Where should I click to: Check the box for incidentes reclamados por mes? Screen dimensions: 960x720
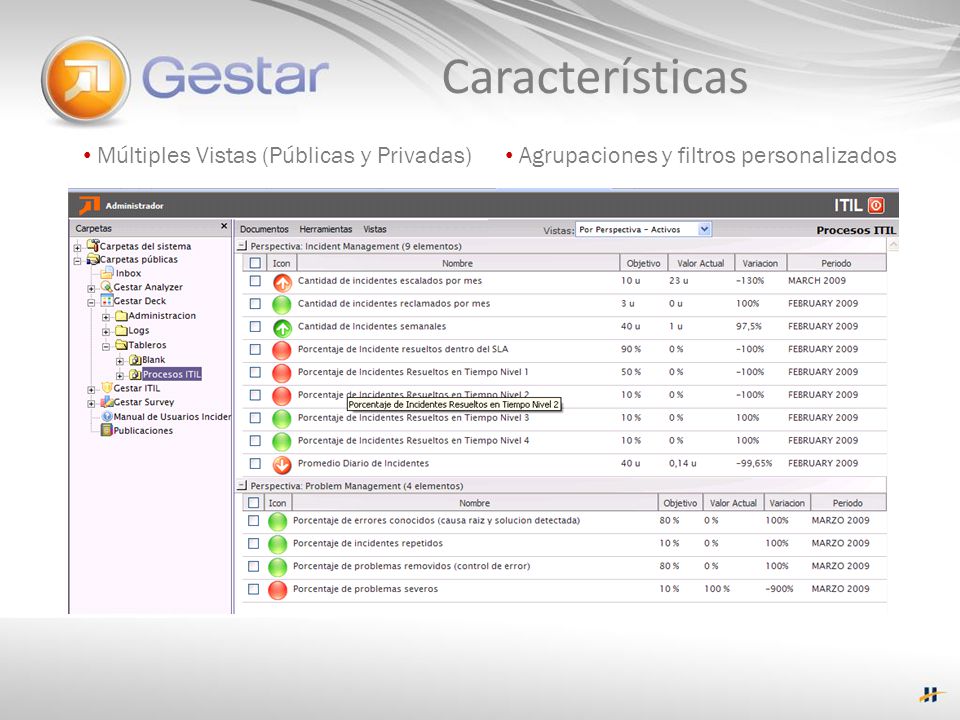click(255, 304)
